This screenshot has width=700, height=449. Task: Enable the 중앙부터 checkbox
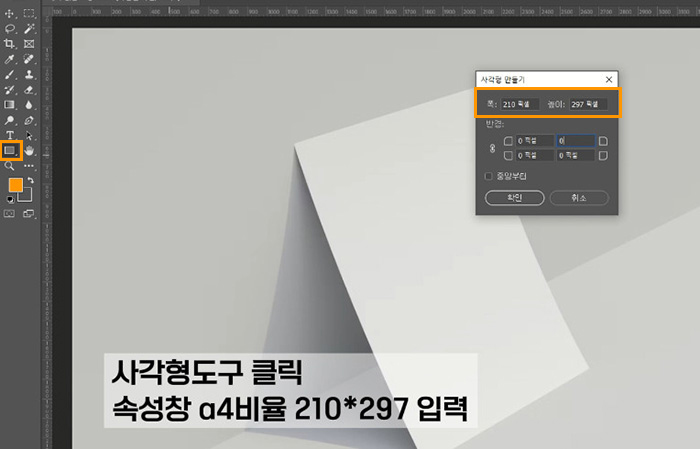(488, 176)
